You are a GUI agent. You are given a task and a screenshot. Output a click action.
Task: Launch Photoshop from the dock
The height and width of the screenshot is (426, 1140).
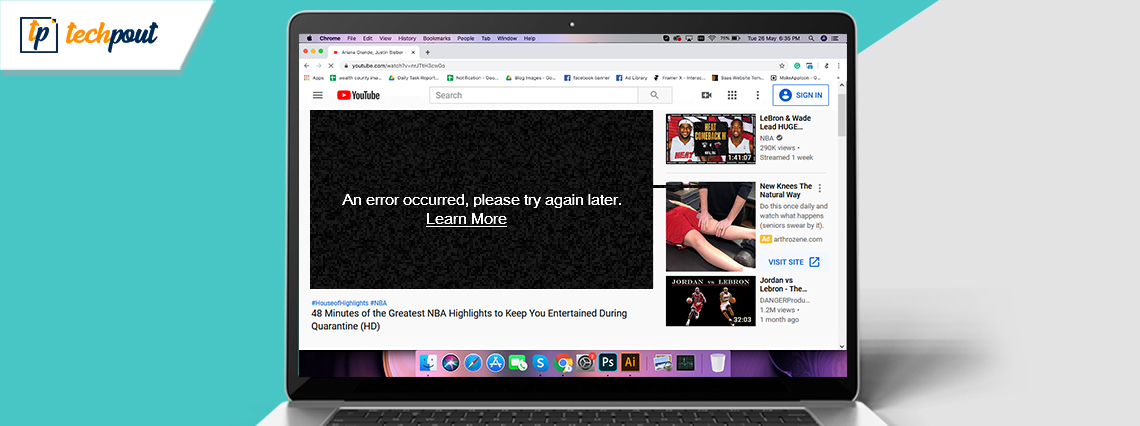608,362
